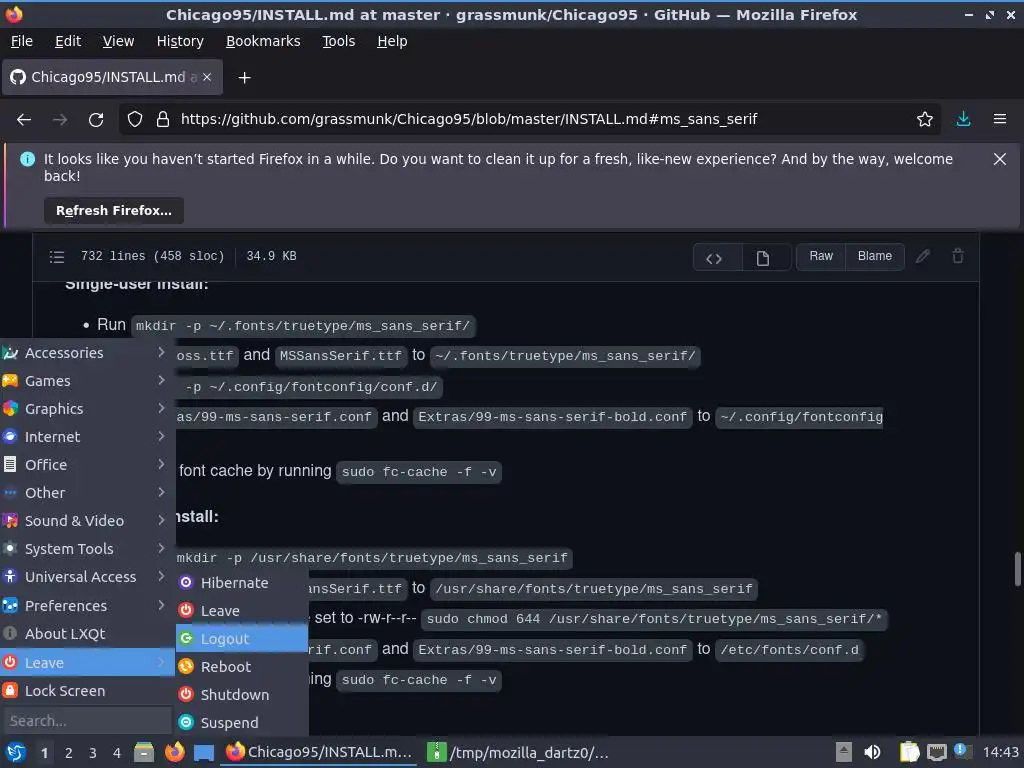Click the browser forward arrow
This screenshot has height=768, width=1024.
pyautogui.click(x=60, y=119)
